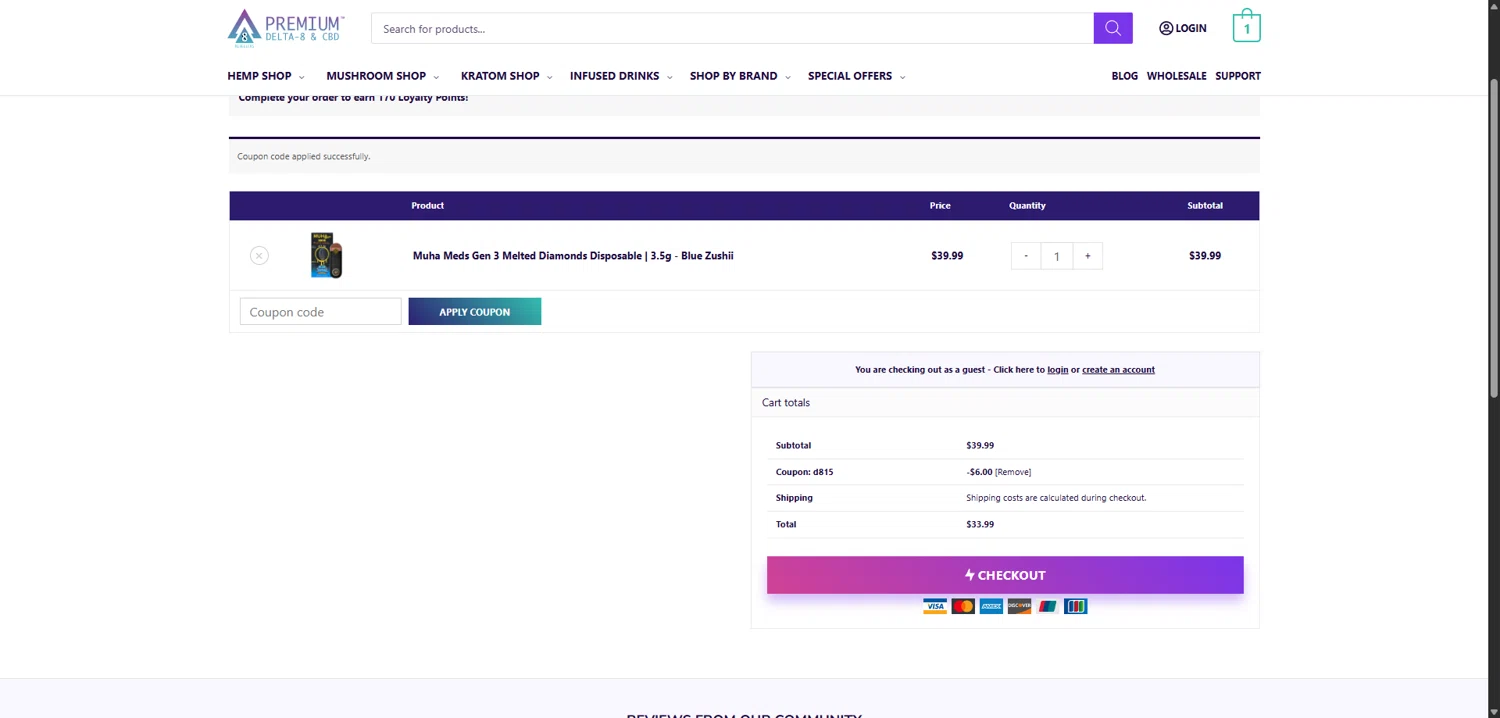
Task: Click the Mastercard icon
Action: [963, 606]
